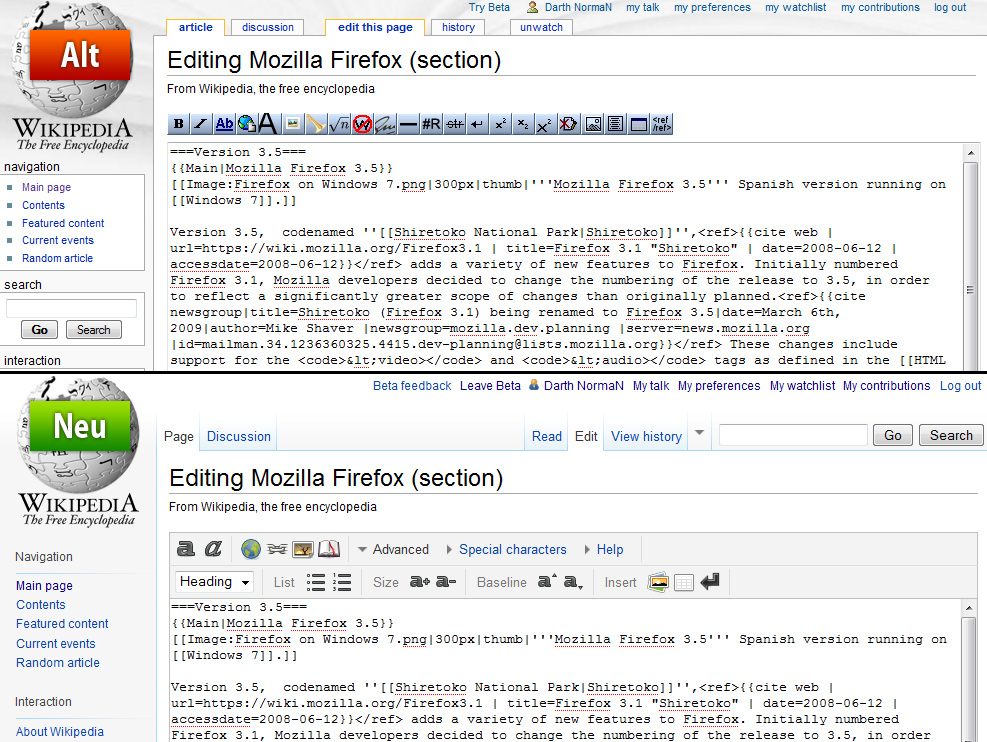Click Search button in new header

(x=950, y=436)
